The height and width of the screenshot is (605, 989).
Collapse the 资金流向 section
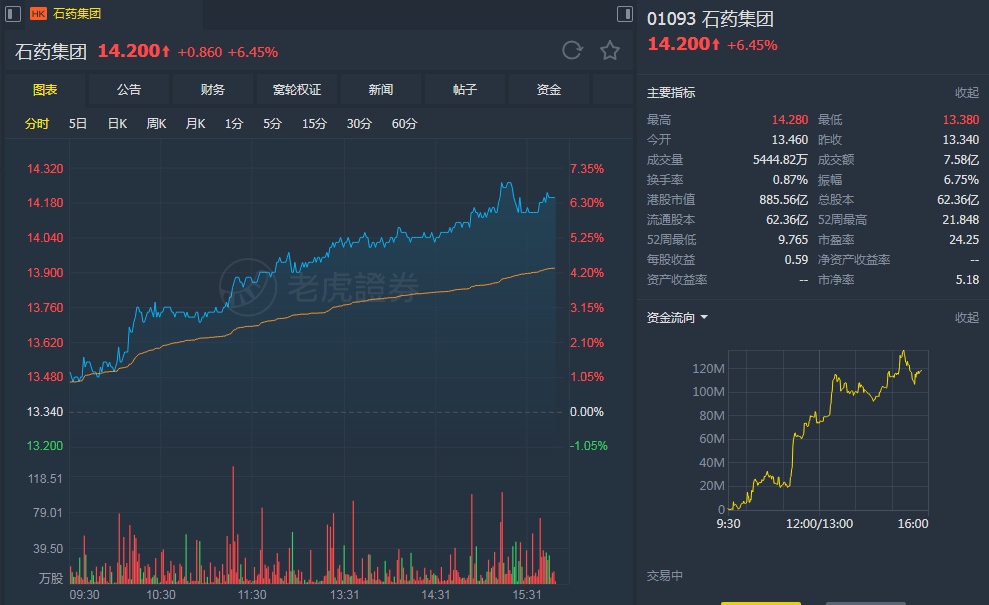click(966, 317)
